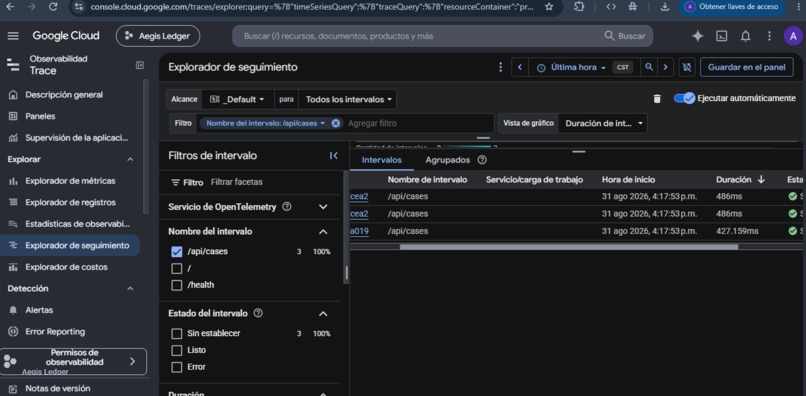Open Permisos de observabilidad button
The height and width of the screenshot is (396, 806).
point(74,362)
